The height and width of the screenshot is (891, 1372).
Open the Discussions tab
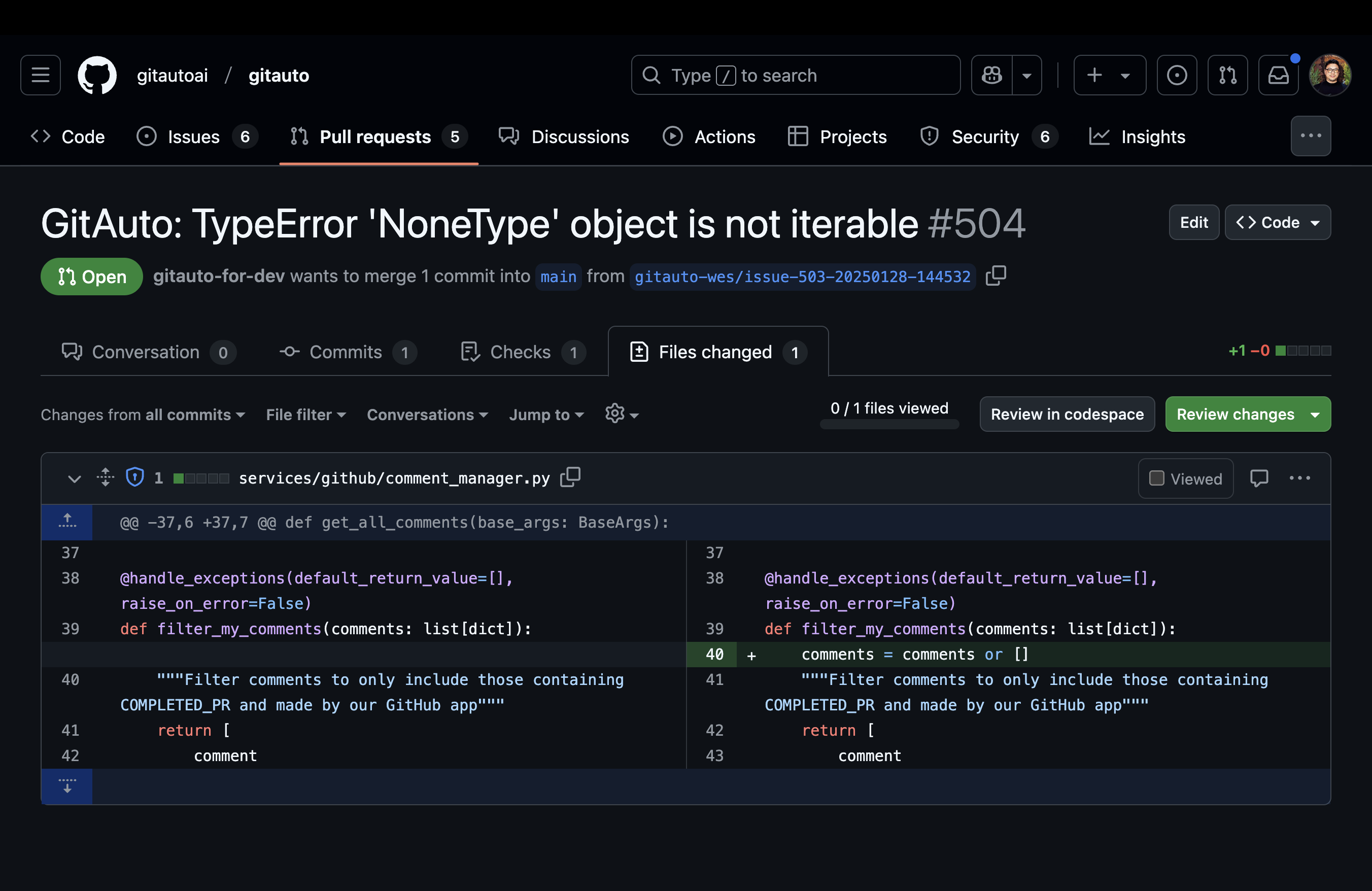564,136
